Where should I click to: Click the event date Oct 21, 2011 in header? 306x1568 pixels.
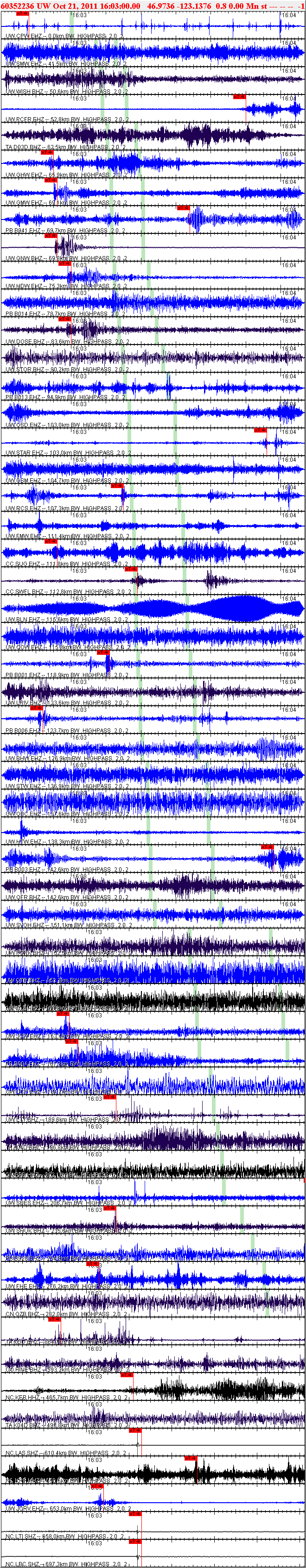[x=68, y=6]
